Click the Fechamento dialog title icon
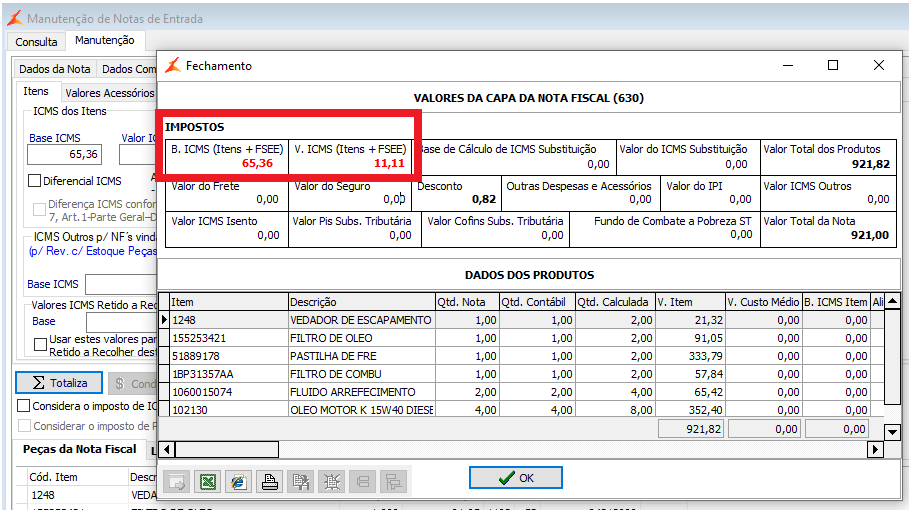 pos(172,65)
